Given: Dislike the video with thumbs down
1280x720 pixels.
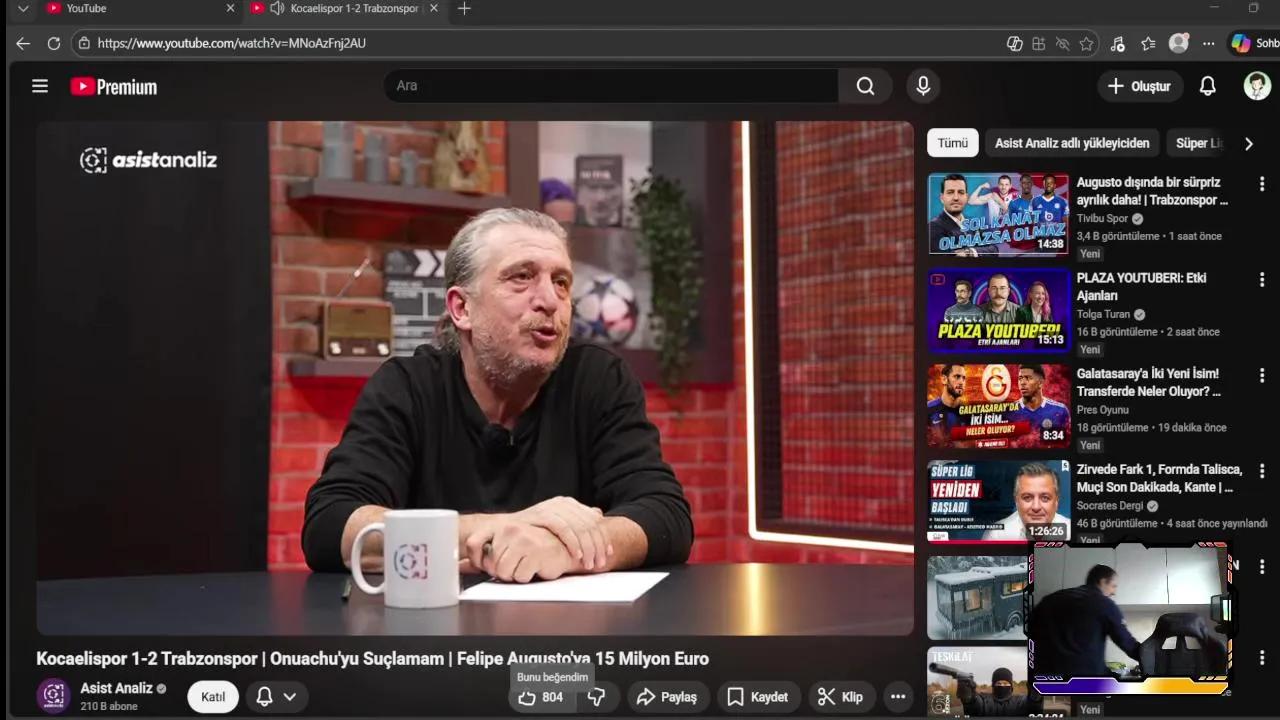Looking at the screenshot, I should click(x=597, y=697).
